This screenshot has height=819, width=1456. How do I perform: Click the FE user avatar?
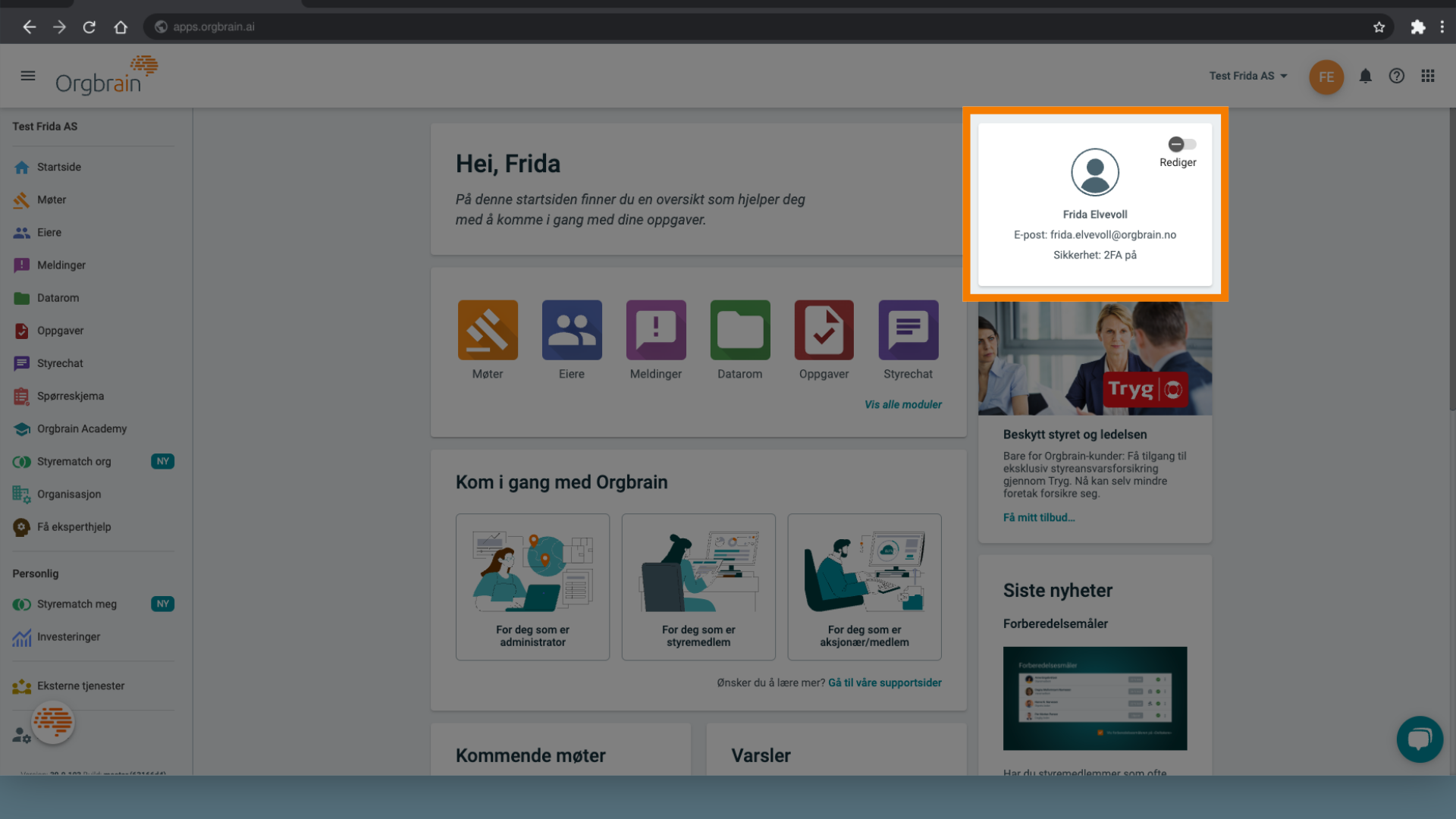click(x=1326, y=77)
